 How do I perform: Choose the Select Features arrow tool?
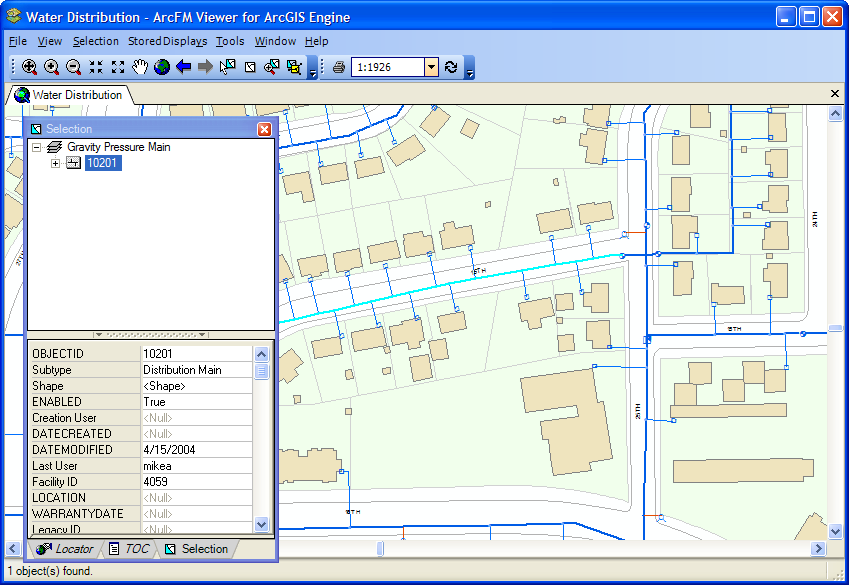click(227, 67)
